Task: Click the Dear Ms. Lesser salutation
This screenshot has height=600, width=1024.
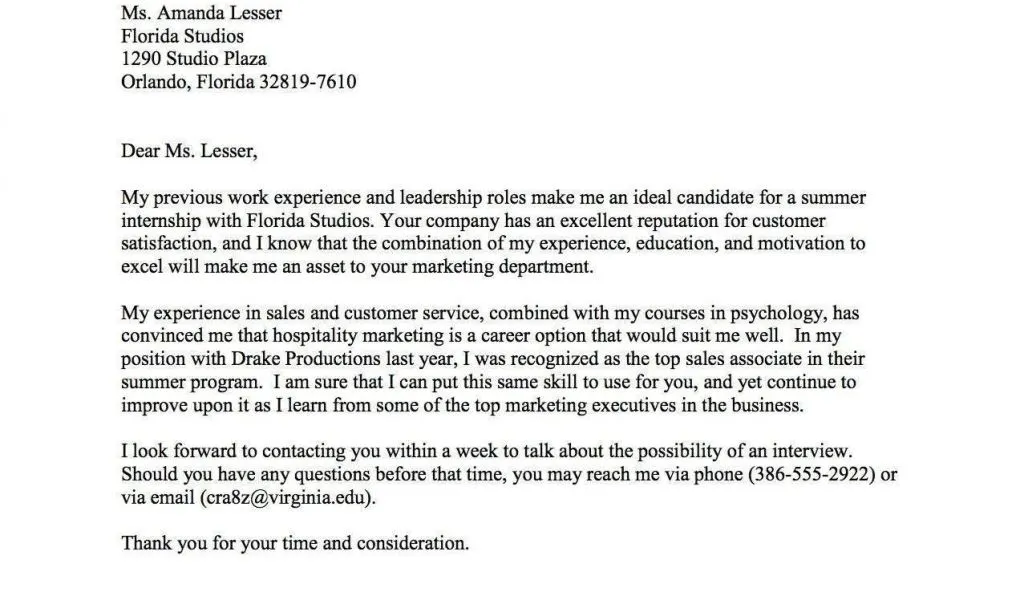Action: (189, 151)
